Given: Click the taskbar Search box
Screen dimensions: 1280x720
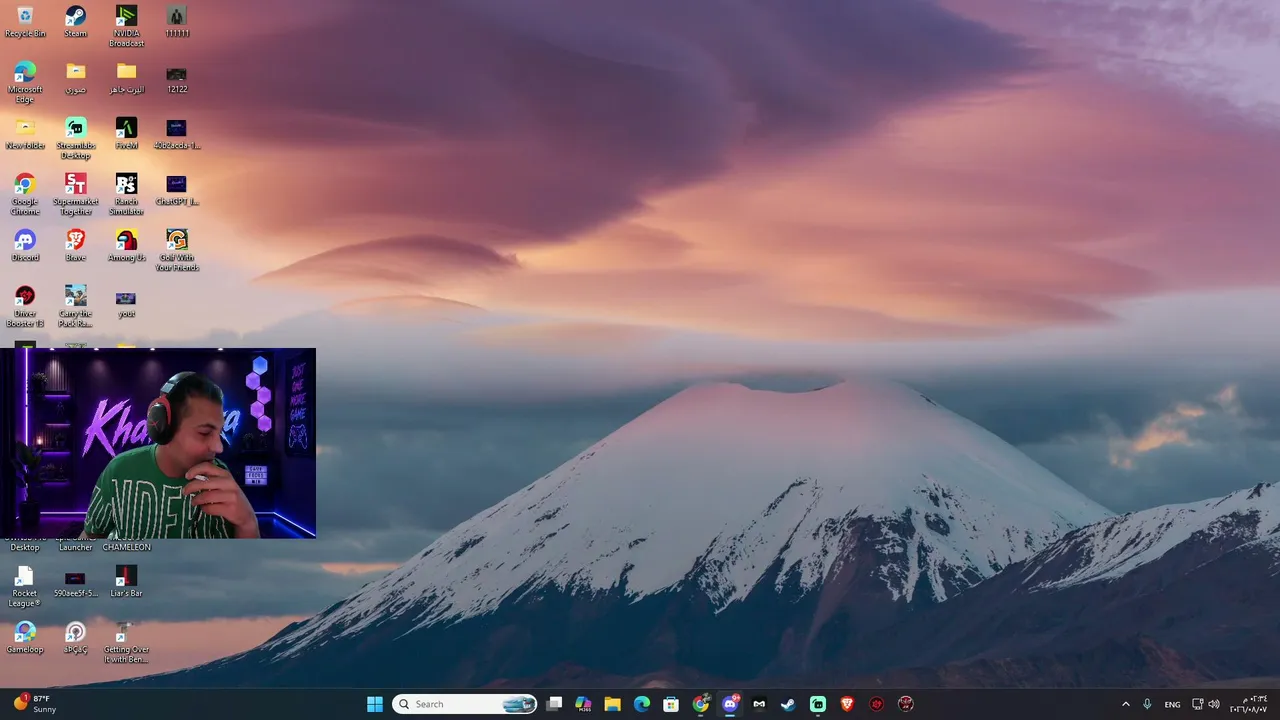Looking at the screenshot, I should (x=464, y=704).
